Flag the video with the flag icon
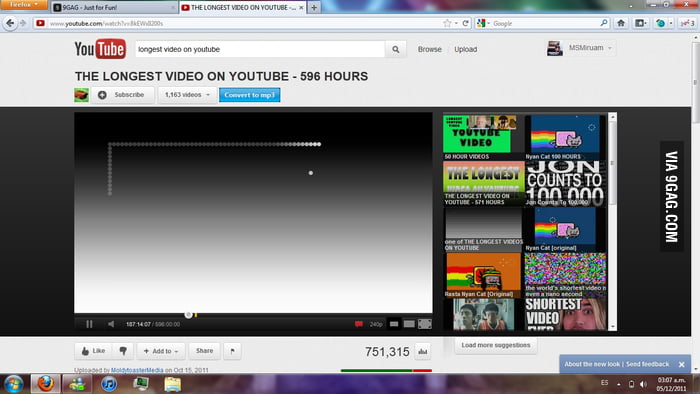 233,351
